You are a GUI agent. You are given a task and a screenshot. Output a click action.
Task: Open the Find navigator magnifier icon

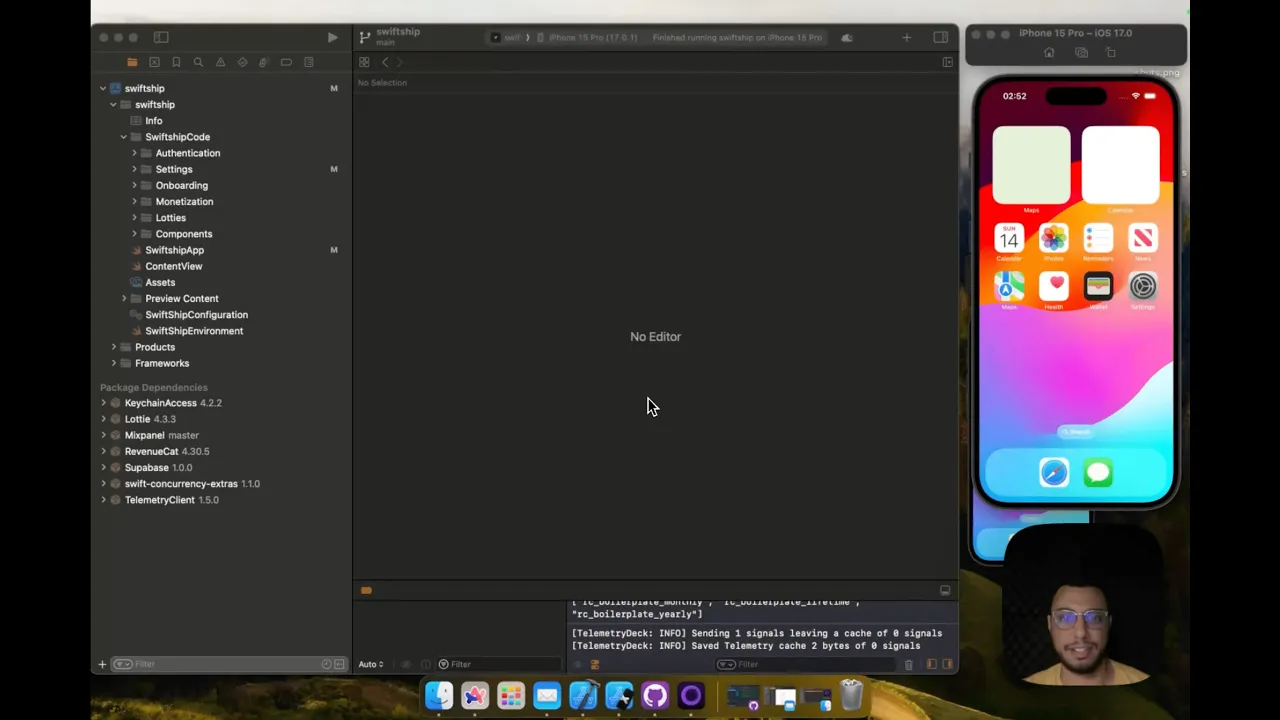[x=198, y=62]
